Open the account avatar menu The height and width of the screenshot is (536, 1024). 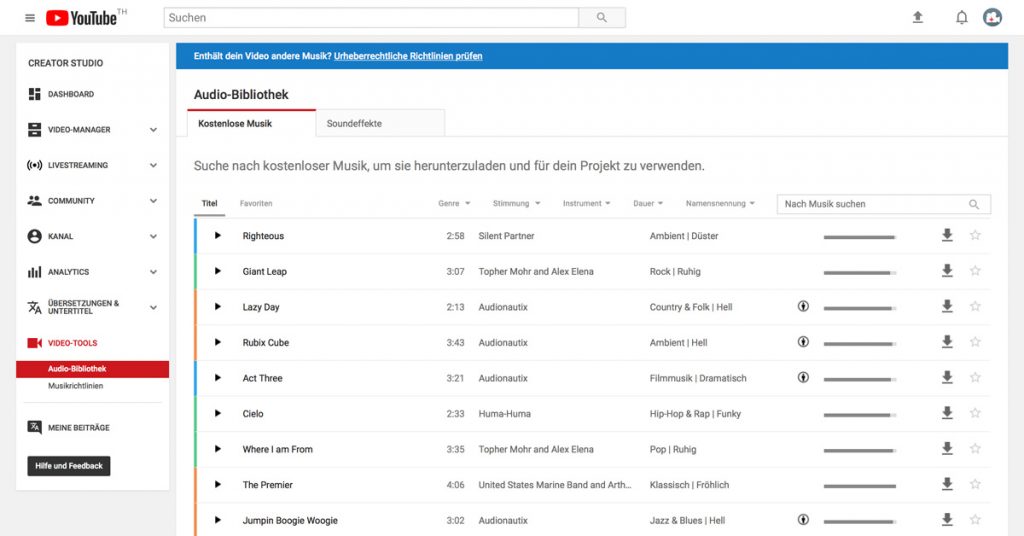pyautogui.click(x=992, y=18)
